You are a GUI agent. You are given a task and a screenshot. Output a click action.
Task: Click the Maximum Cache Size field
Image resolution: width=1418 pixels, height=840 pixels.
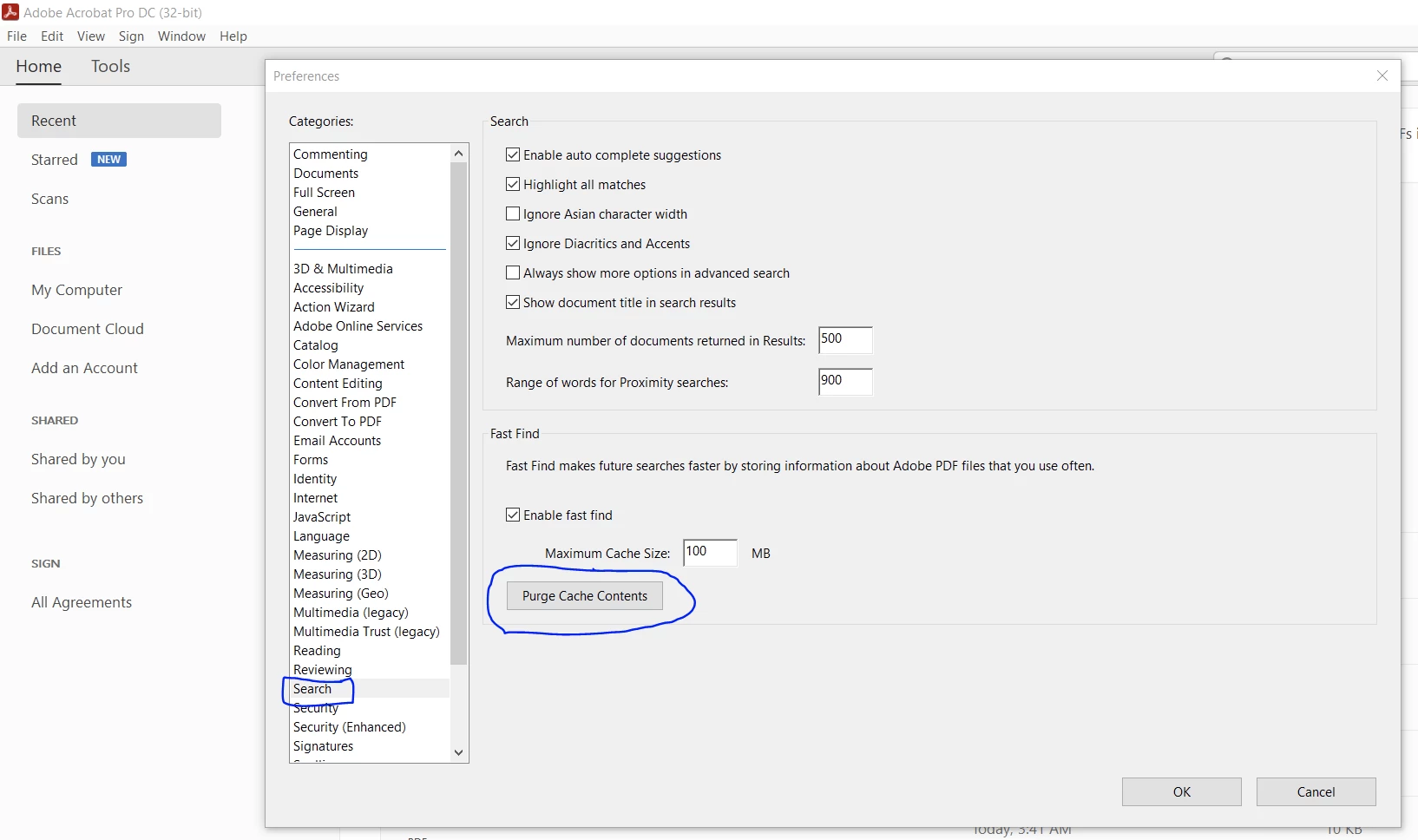click(x=710, y=553)
